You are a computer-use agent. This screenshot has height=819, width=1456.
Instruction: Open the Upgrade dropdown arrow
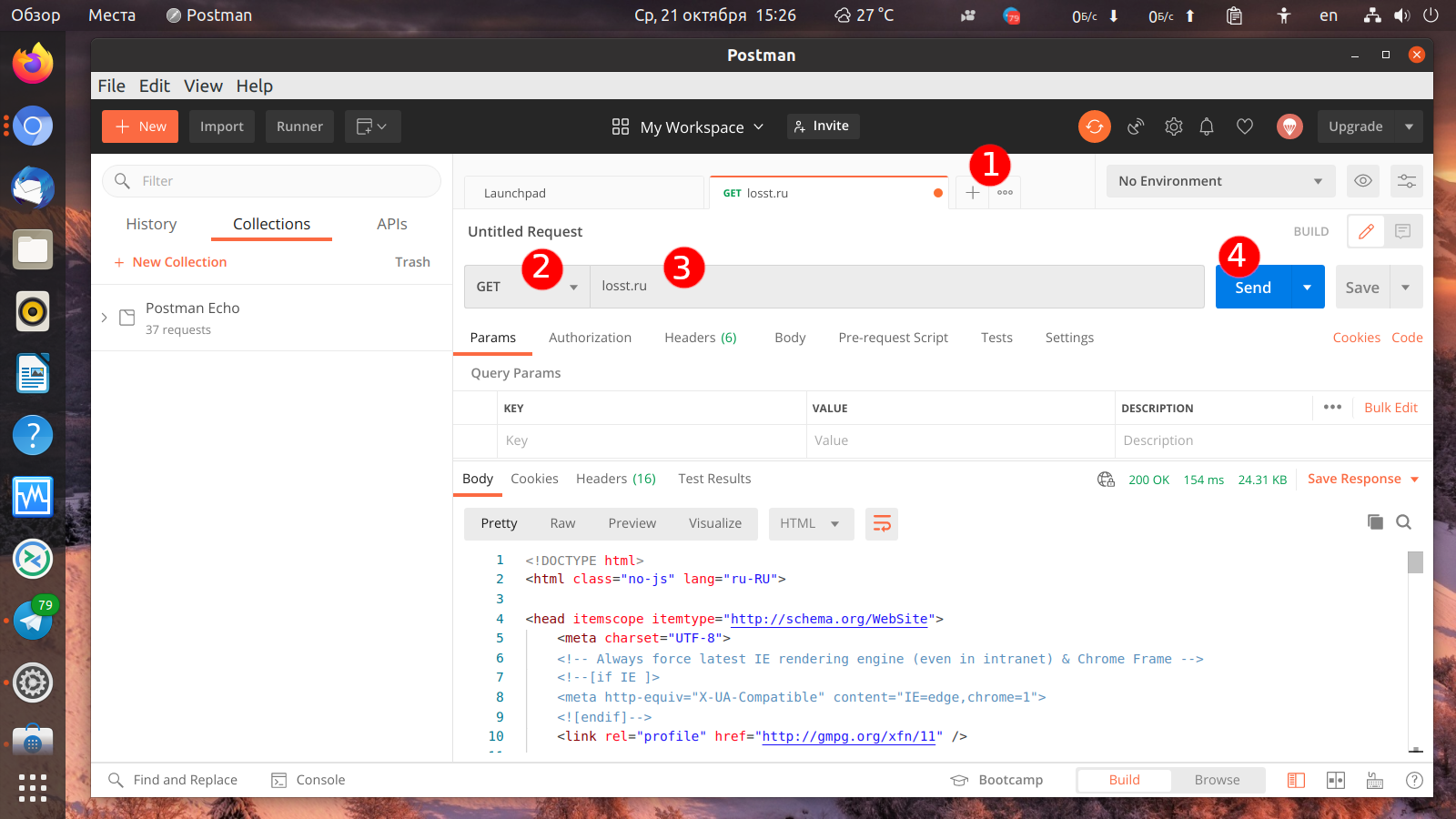pos(1409,126)
